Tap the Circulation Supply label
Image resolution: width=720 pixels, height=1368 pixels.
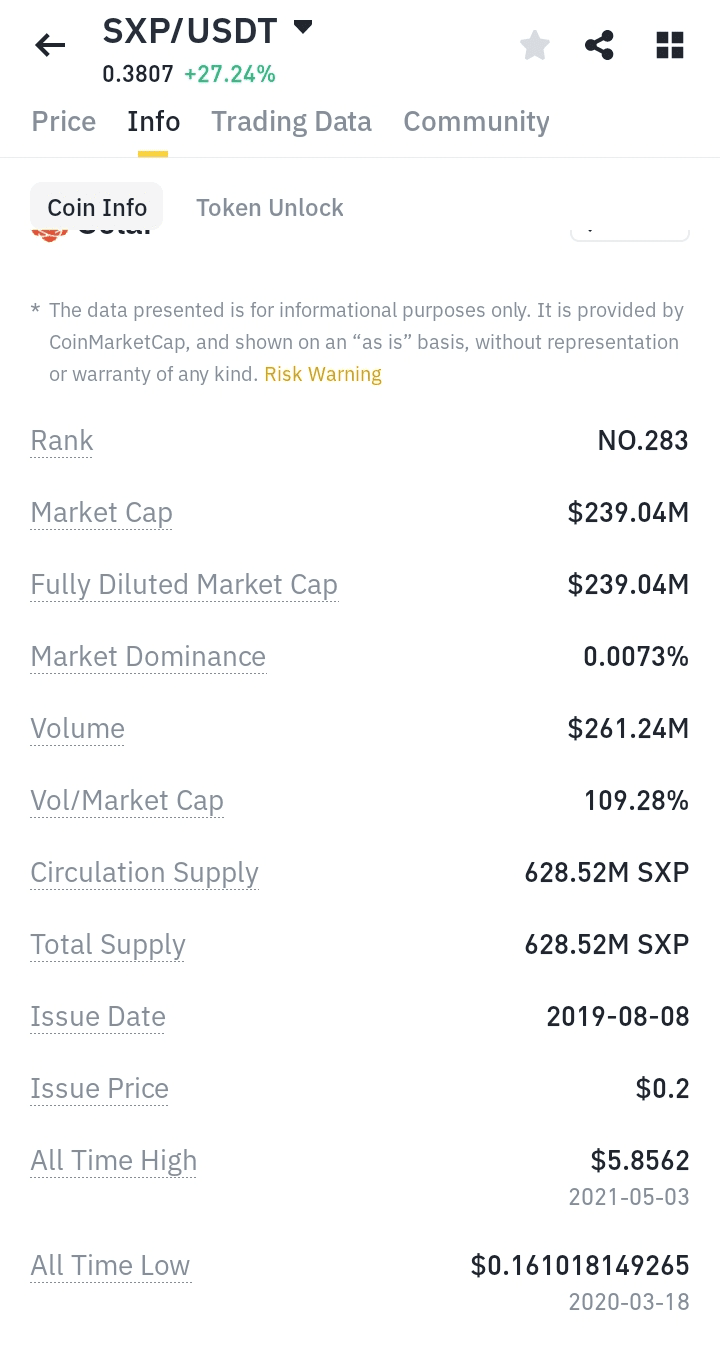pyautogui.click(x=144, y=873)
